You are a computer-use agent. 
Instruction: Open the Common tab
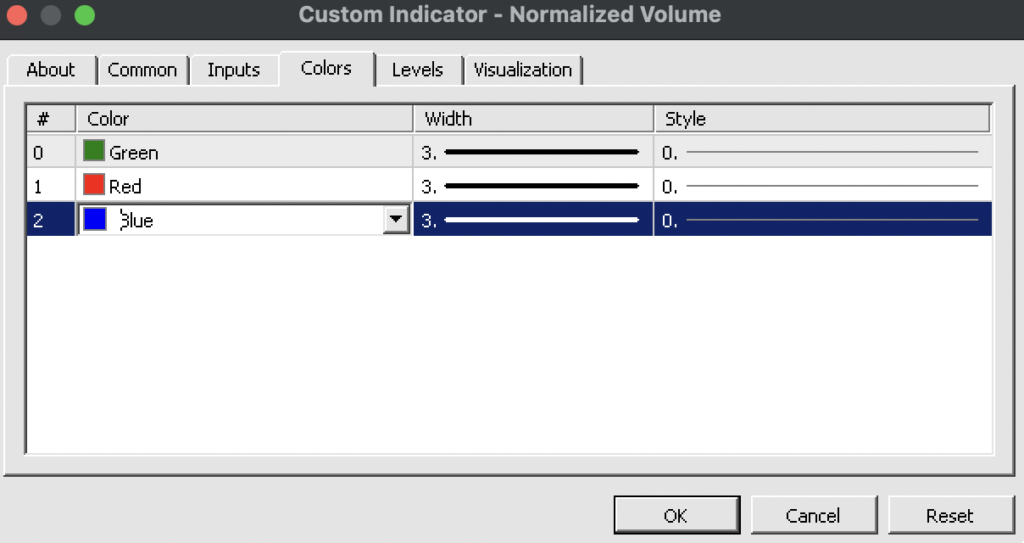click(x=142, y=70)
